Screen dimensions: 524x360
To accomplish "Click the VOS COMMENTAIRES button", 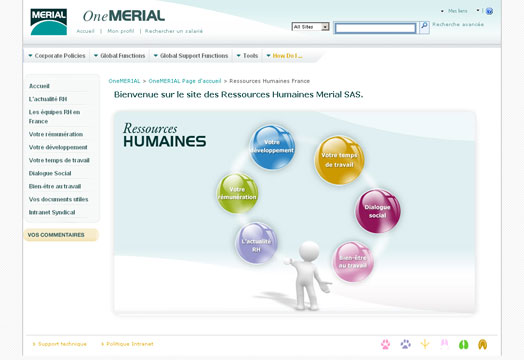I will [61, 235].
